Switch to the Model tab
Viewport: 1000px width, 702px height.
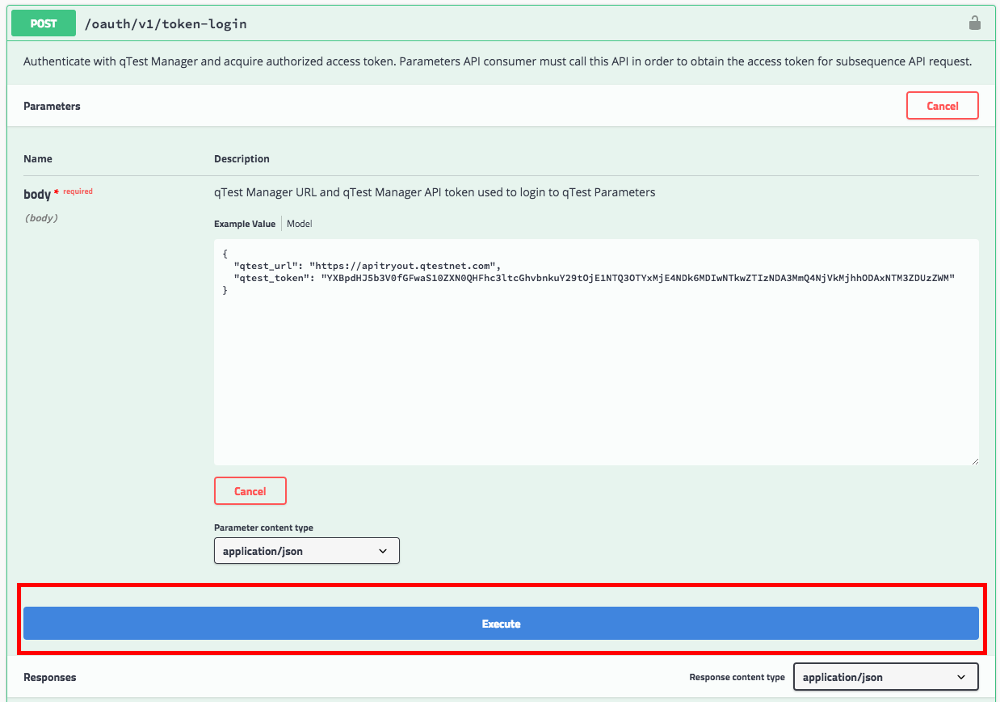299,224
